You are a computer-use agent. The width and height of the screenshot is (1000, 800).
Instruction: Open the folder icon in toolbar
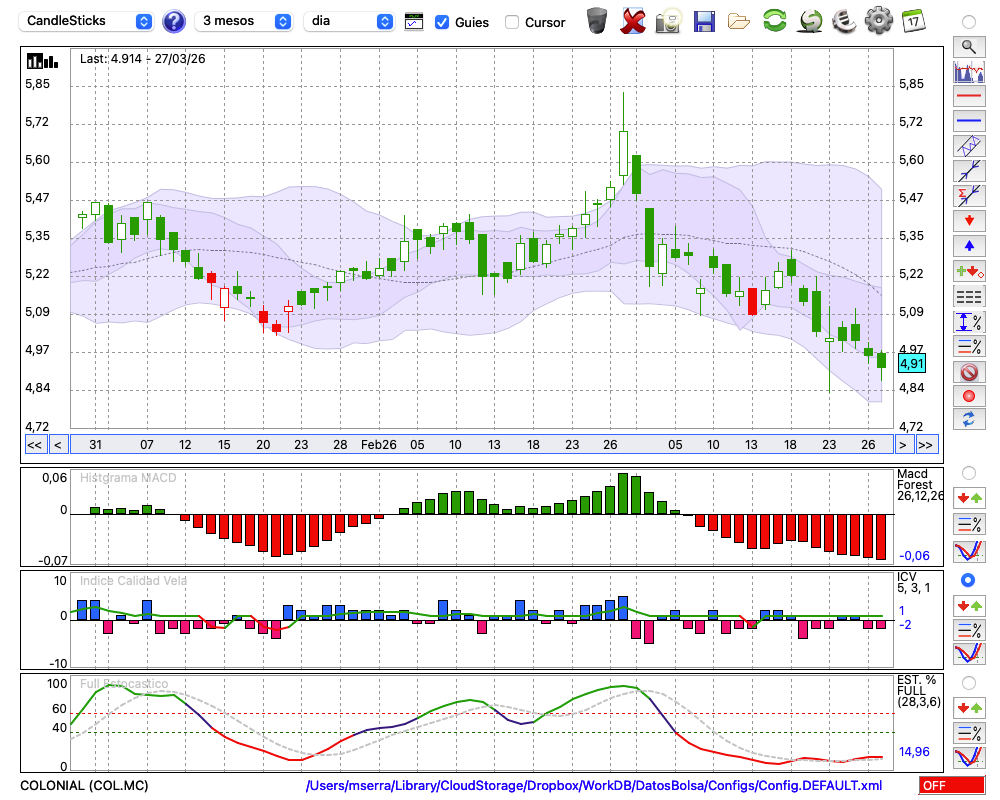coord(739,20)
